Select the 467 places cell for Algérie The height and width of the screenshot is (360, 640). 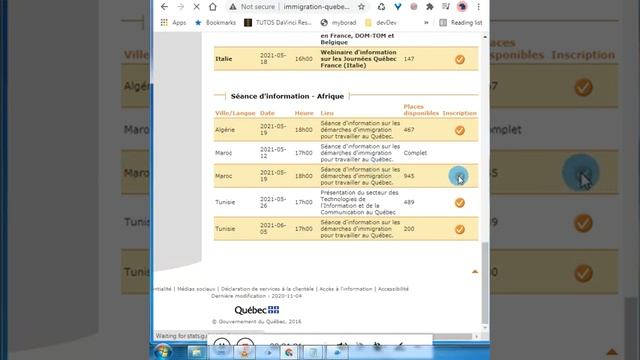(409, 130)
